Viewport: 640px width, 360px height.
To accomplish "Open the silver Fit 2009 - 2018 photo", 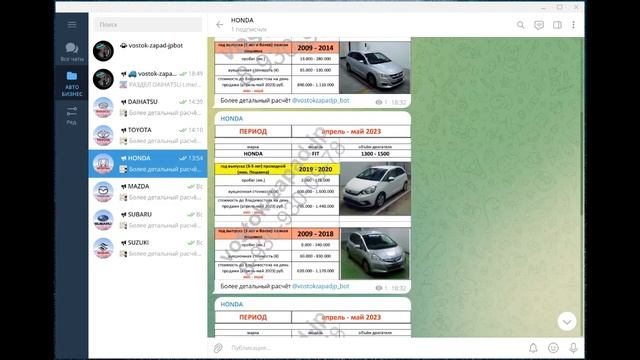I will tap(375, 253).
